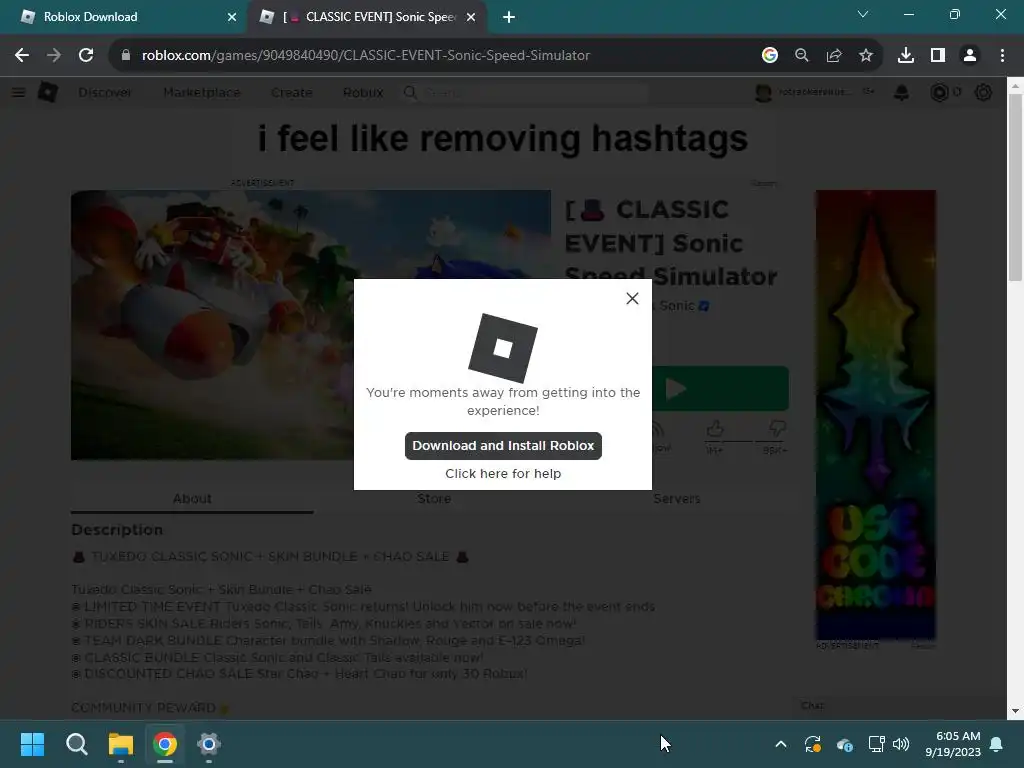Open the Roblox hamburger navigation menu
Screen dimensions: 1024x768
(x=18, y=93)
